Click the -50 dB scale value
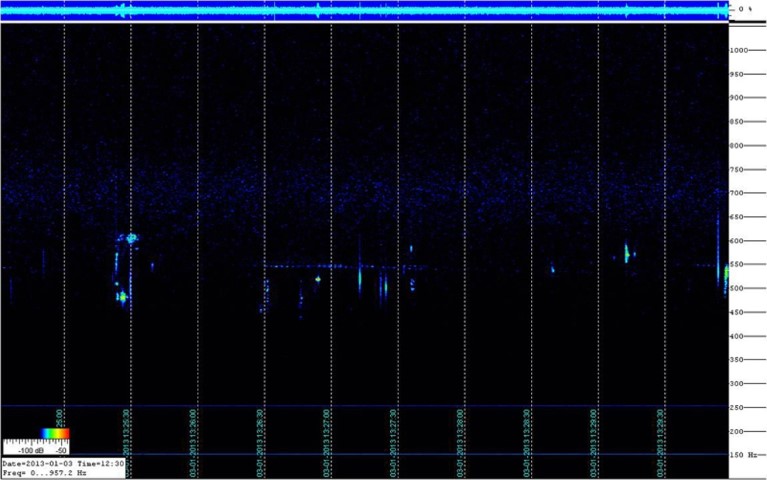Image resolution: width=767 pixels, height=480 pixels. click(x=62, y=451)
